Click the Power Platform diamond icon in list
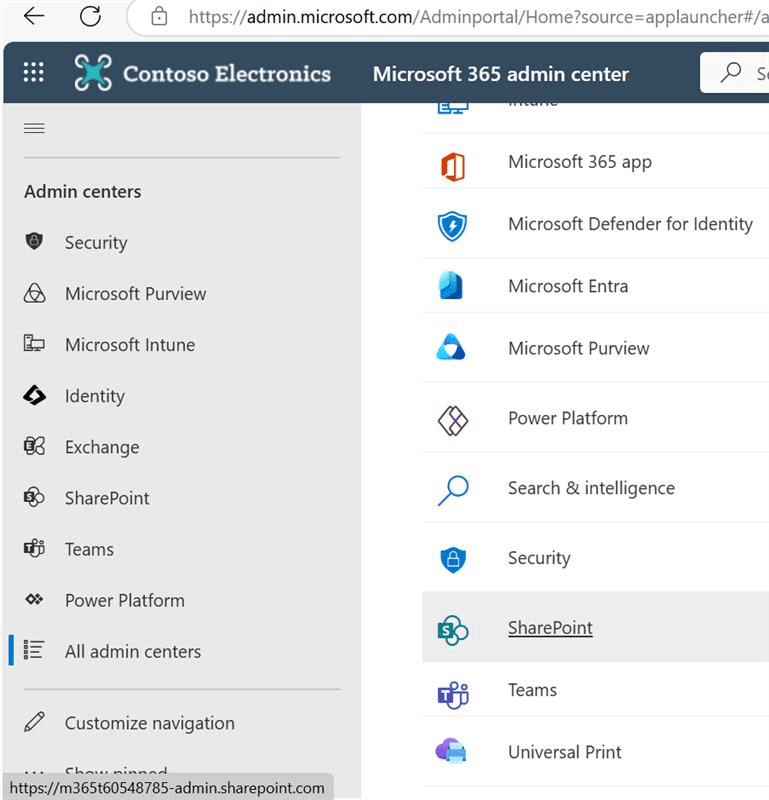Viewport: 769px width, 800px height. coord(453,419)
